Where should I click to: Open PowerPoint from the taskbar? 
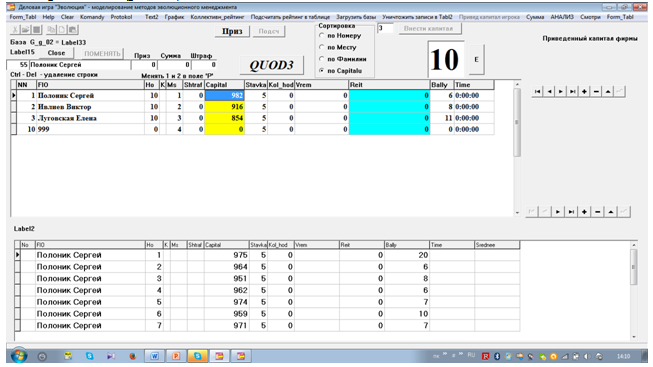176,356
